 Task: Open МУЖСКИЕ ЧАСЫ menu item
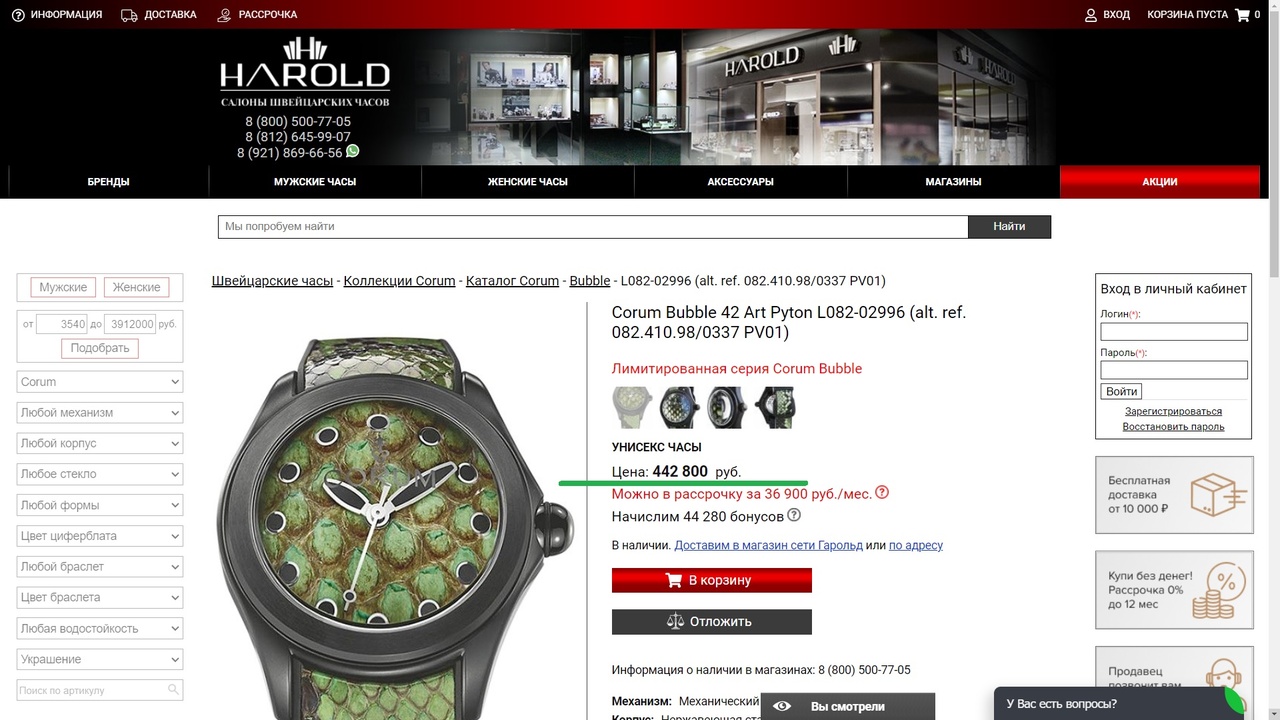click(315, 182)
